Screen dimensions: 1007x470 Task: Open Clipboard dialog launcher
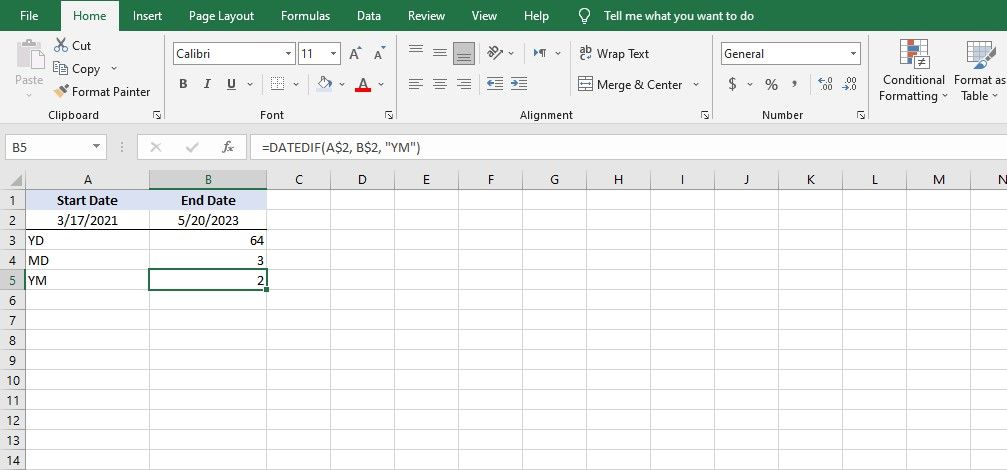[x=157, y=115]
